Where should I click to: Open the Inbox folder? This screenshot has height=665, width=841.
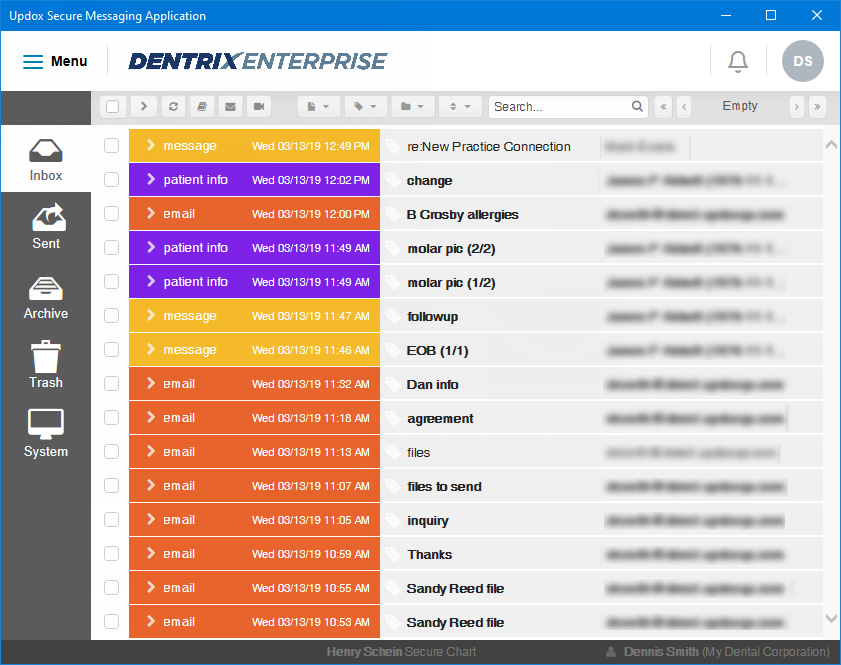pyautogui.click(x=46, y=160)
